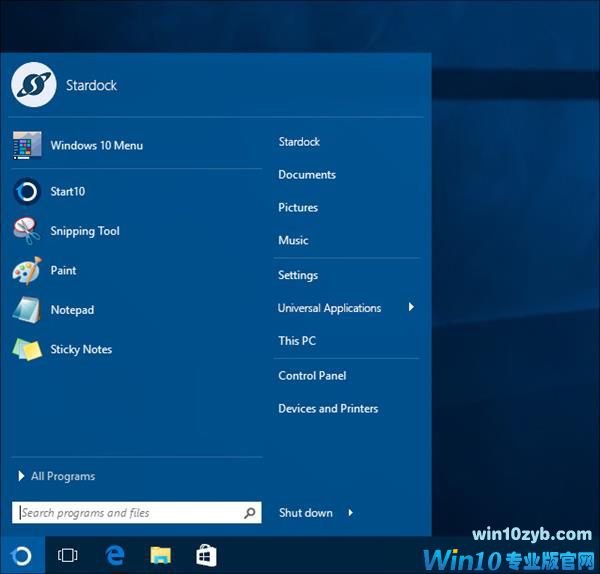
Task: Launch Microsoft Edge from the taskbar
Action: point(114,555)
